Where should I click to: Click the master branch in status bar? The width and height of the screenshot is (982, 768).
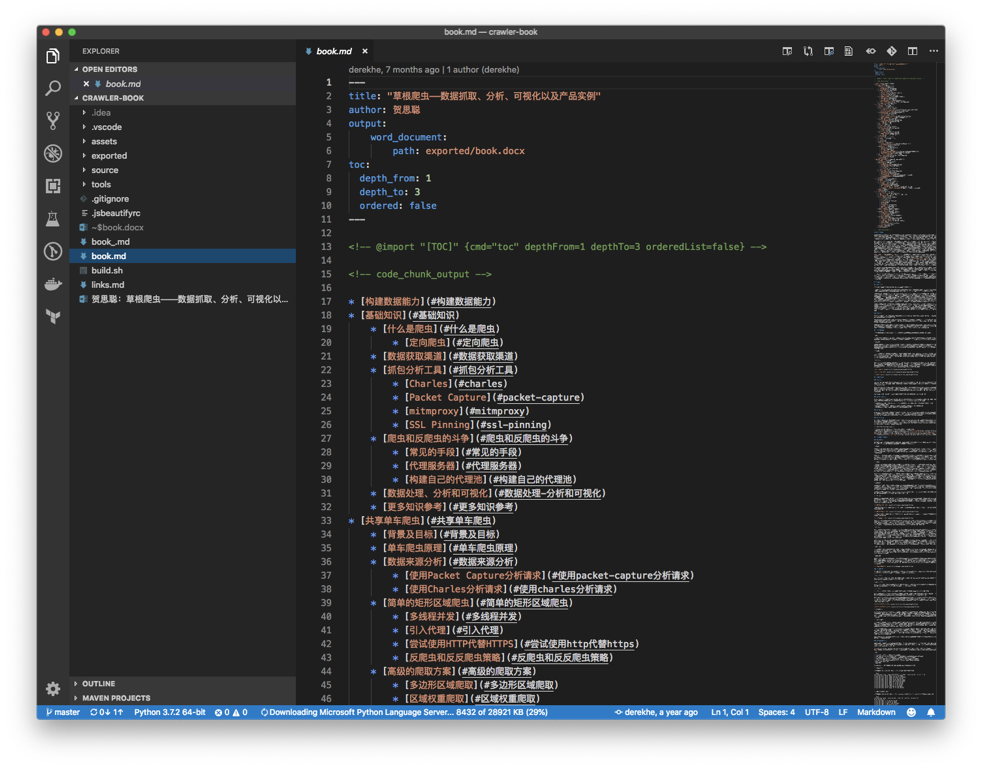pyautogui.click(x=63, y=713)
